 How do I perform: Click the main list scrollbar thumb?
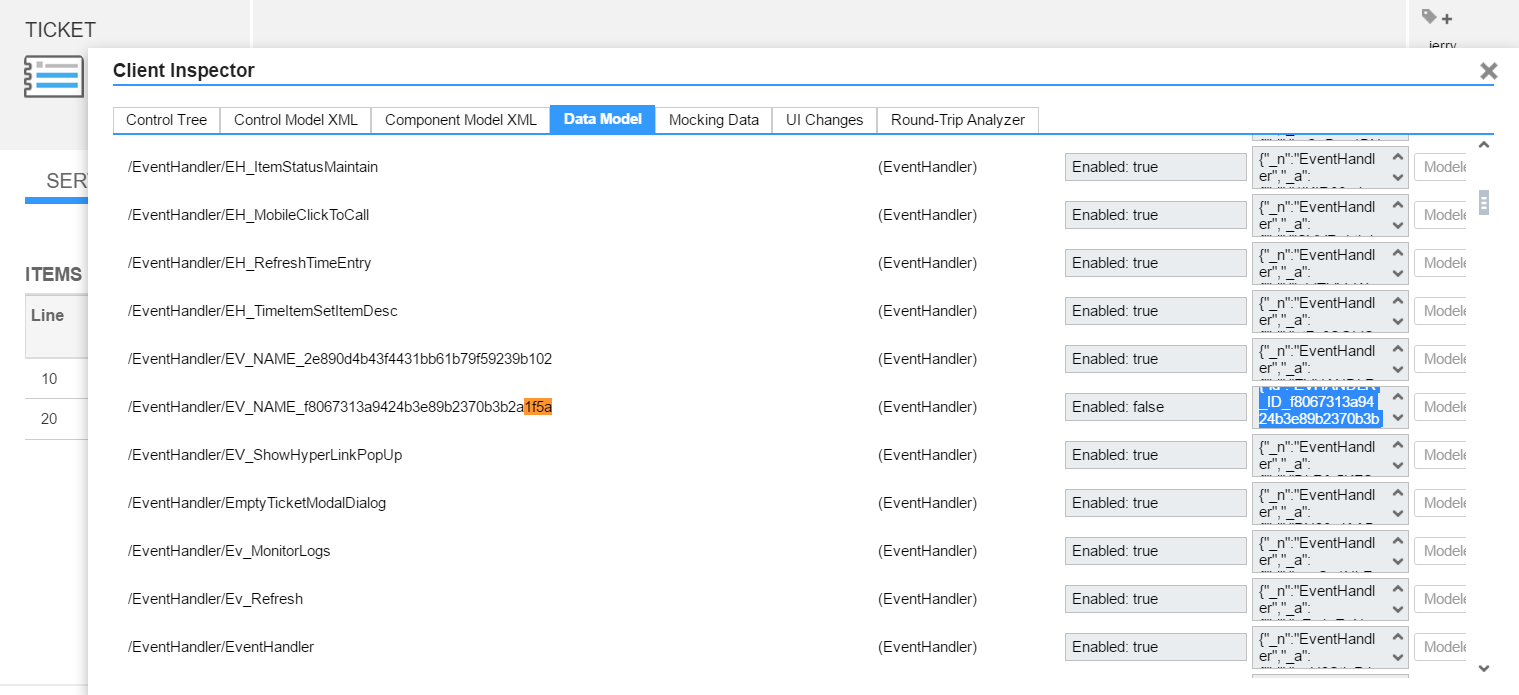pyautogui.click(x=1484, y=203)
